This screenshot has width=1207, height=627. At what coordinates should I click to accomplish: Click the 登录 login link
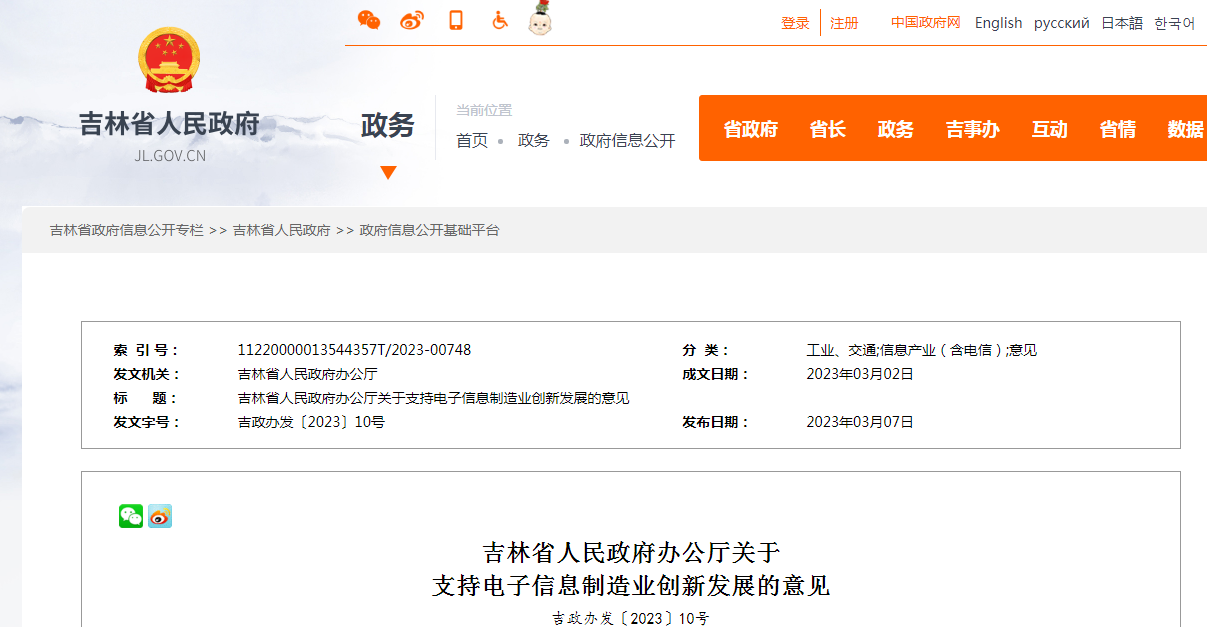coord(795,23)
